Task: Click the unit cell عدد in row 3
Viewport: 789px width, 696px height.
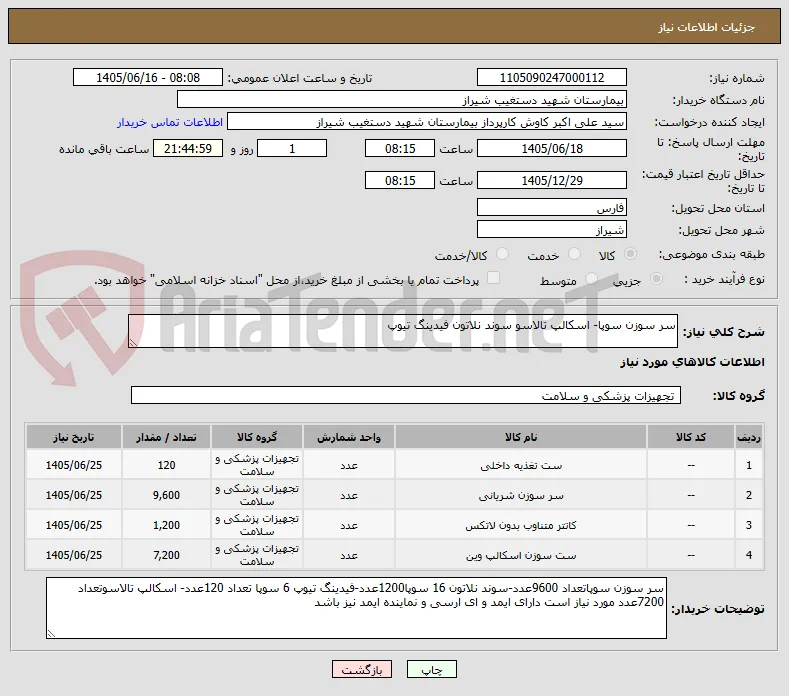Action: (x=349, y=525)
